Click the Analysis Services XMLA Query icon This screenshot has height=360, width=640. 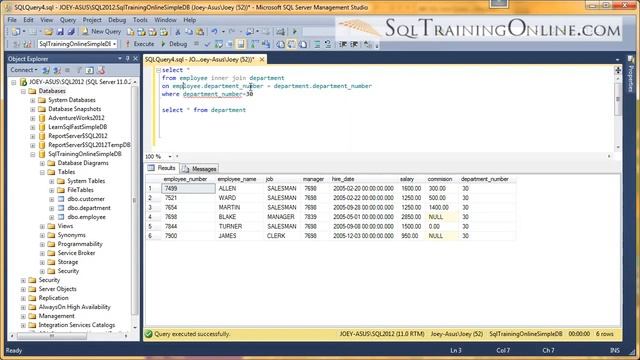[x=163, y=31]
